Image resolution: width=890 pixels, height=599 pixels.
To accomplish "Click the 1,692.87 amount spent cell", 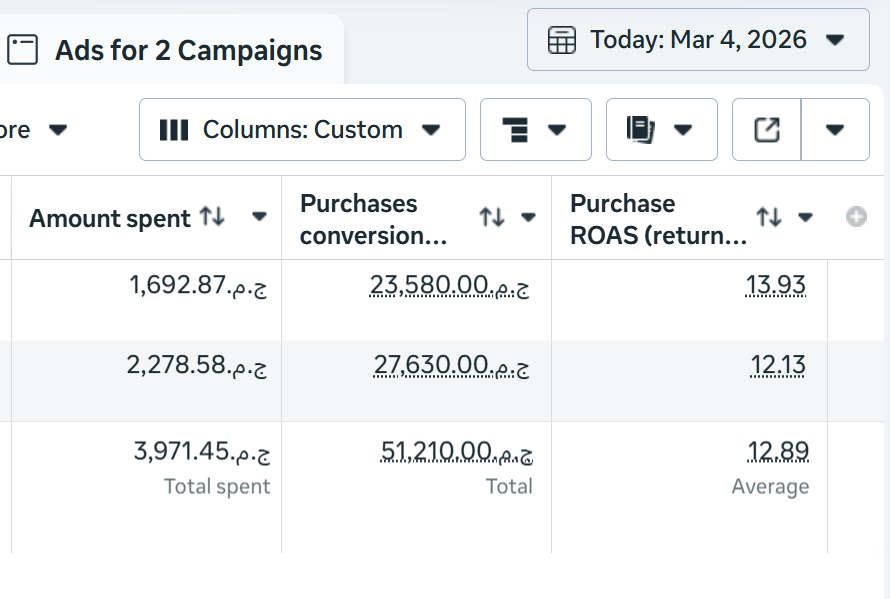I will (198, 285).
